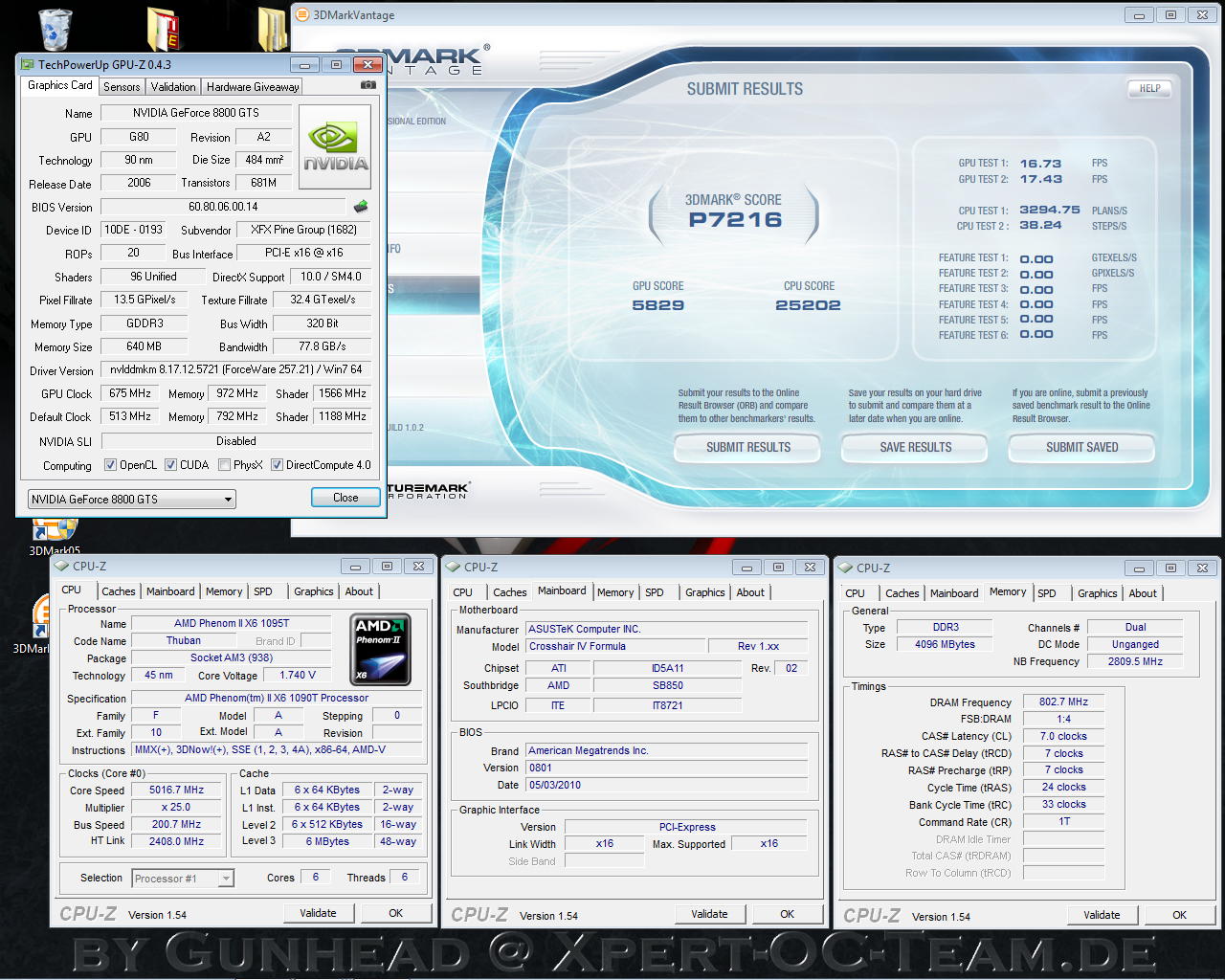
Task: Open the Processor #1 selection dropdown
Action: (183, 879)
